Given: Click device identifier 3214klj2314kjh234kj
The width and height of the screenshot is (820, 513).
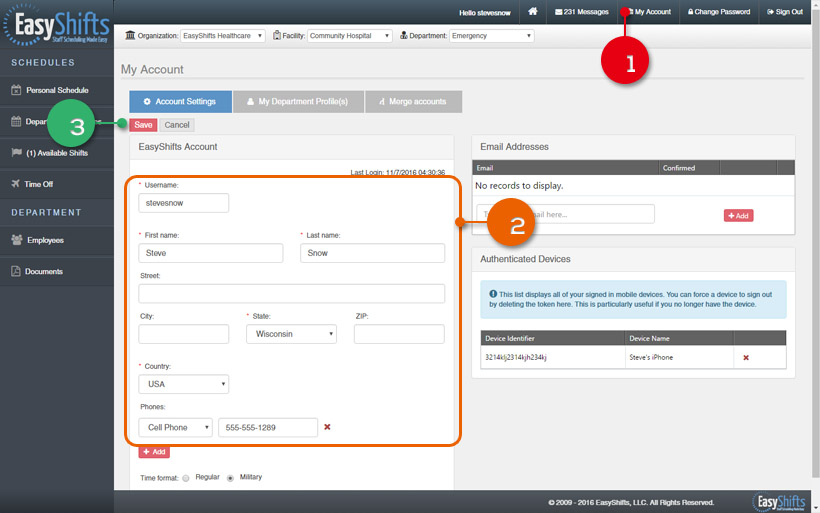Looking at the screenshot, I should click(x=516, y=357).
